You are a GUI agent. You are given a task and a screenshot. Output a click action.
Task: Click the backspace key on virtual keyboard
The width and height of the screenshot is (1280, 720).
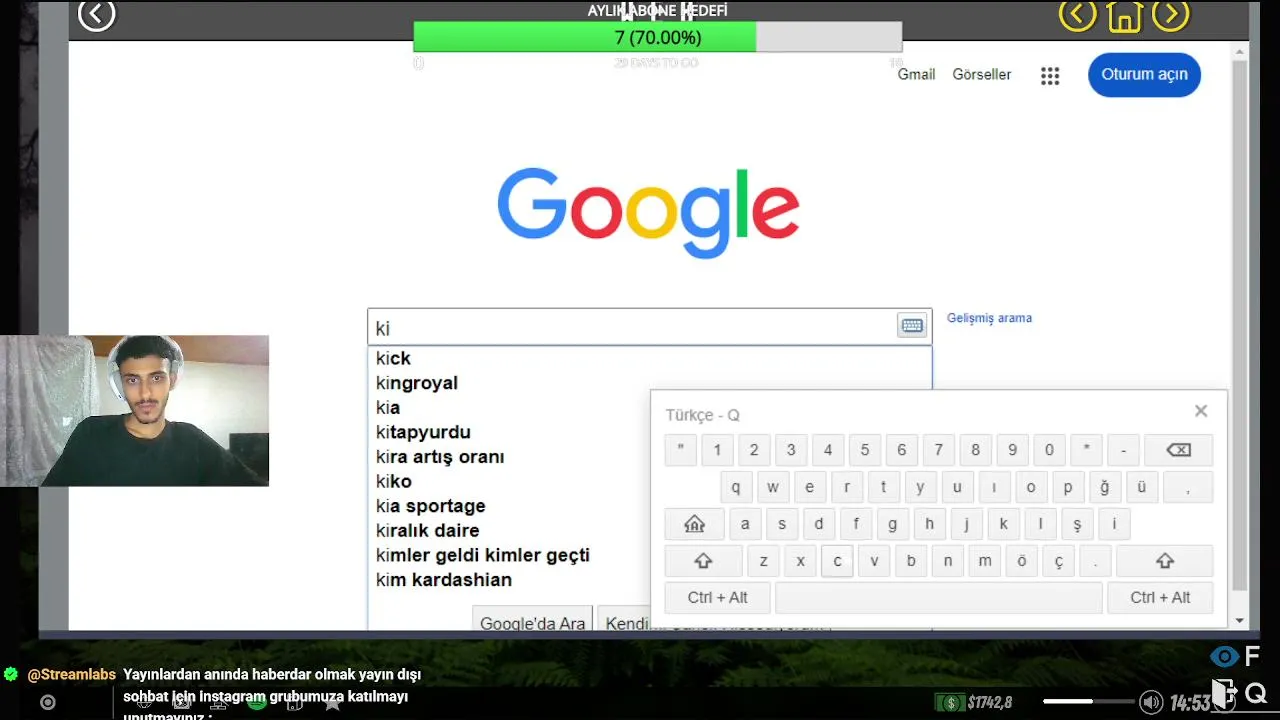tap(1178, 450)
